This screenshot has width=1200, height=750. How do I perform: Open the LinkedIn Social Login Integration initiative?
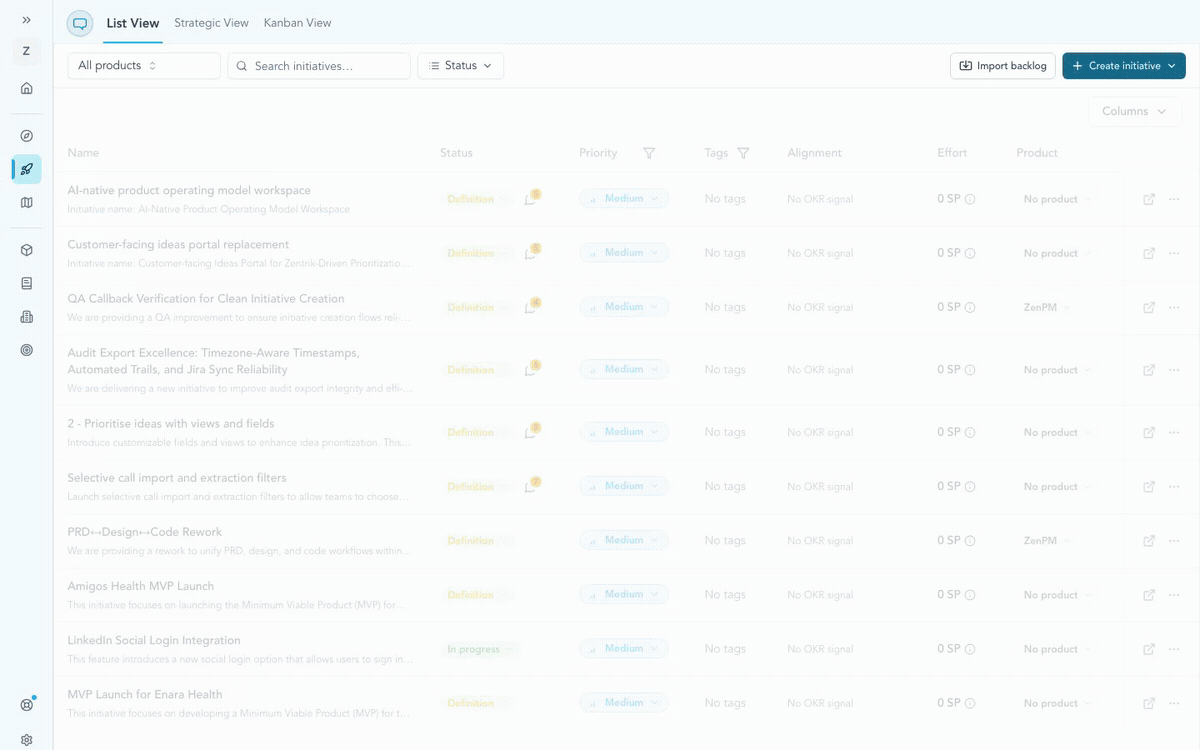tap(154, 640)
